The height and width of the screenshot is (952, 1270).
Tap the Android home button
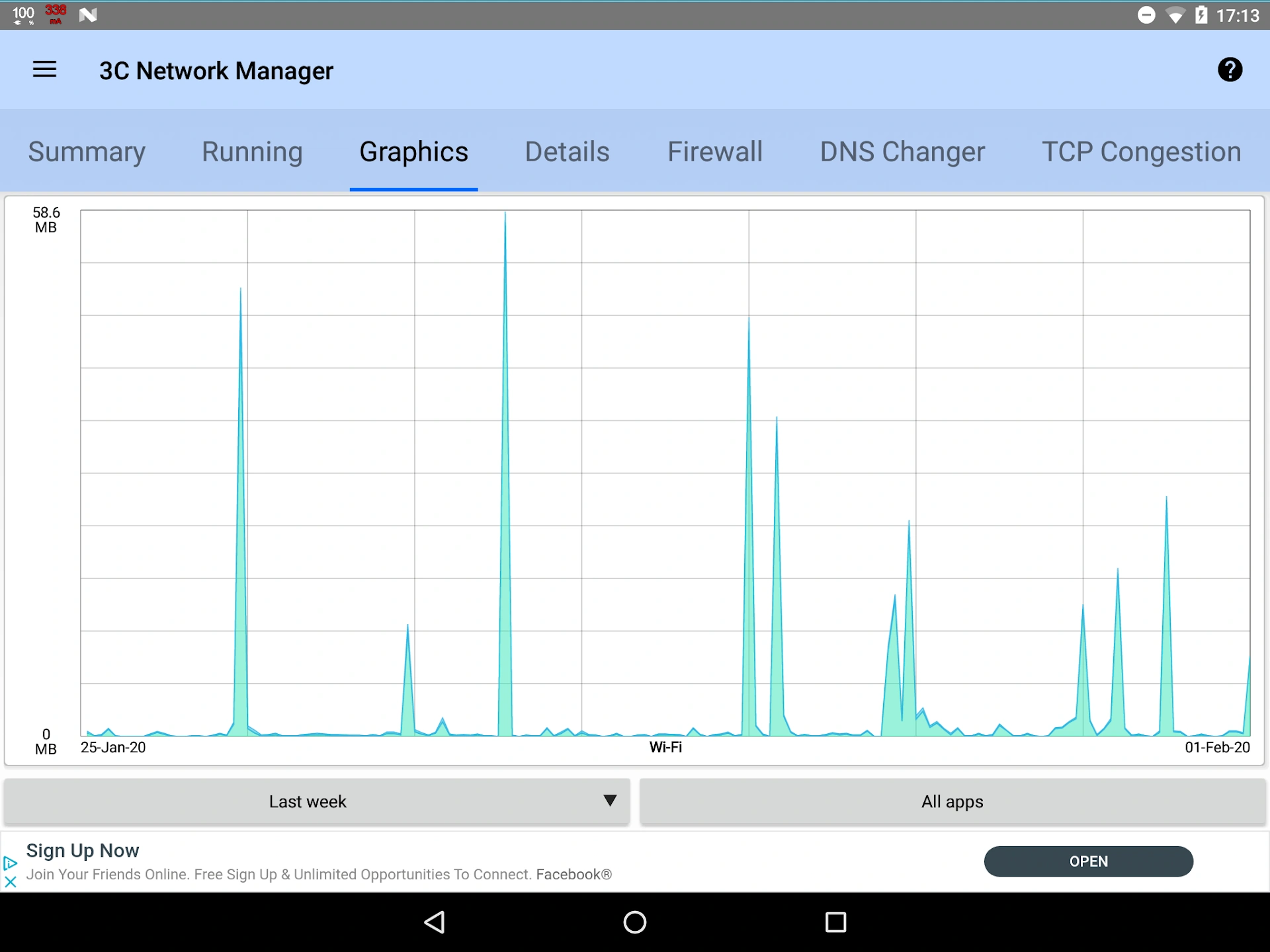635,922
